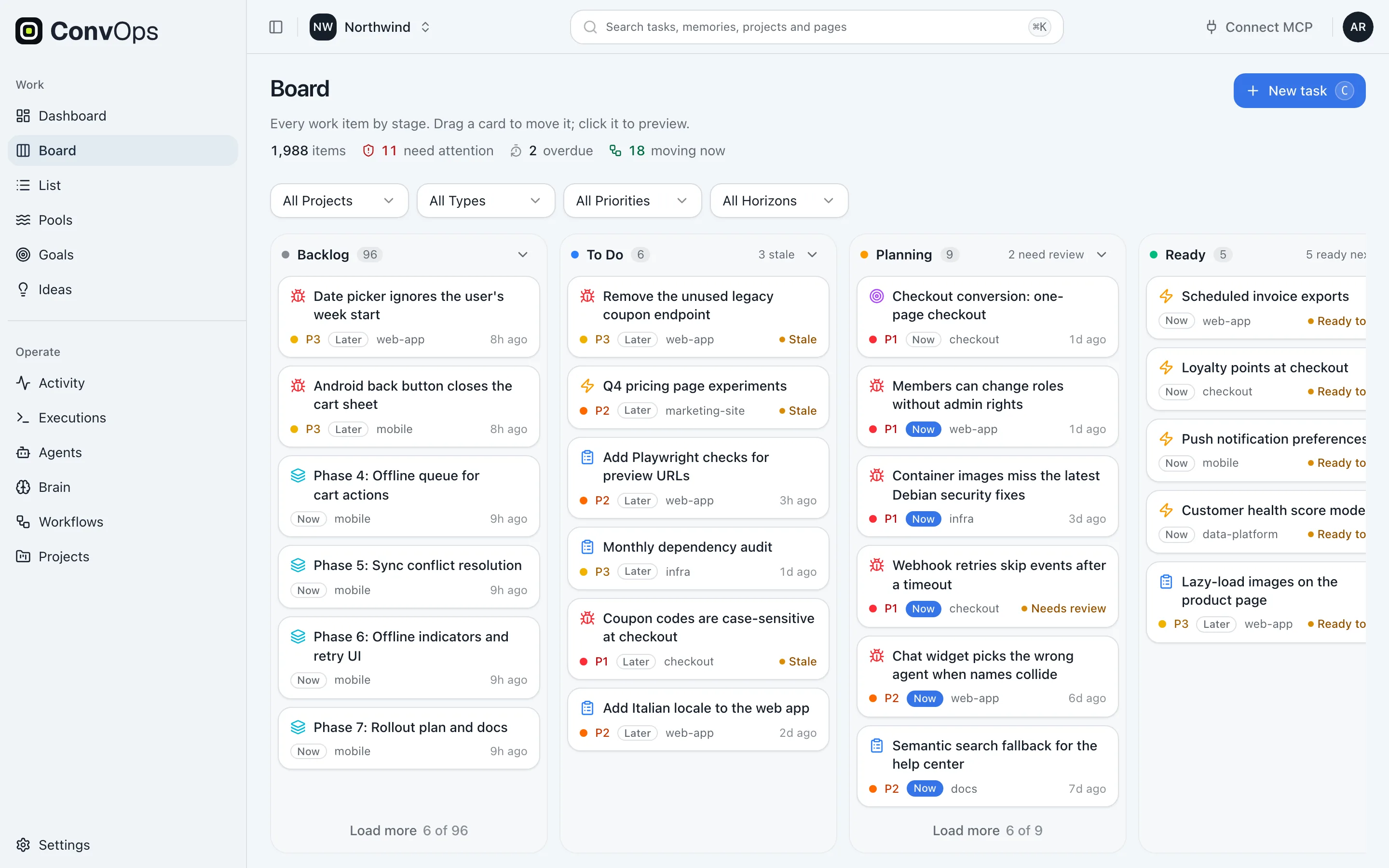The image size is (1389, 868).
Task: Click the NW workspace badge
Action: click(323, 27)
